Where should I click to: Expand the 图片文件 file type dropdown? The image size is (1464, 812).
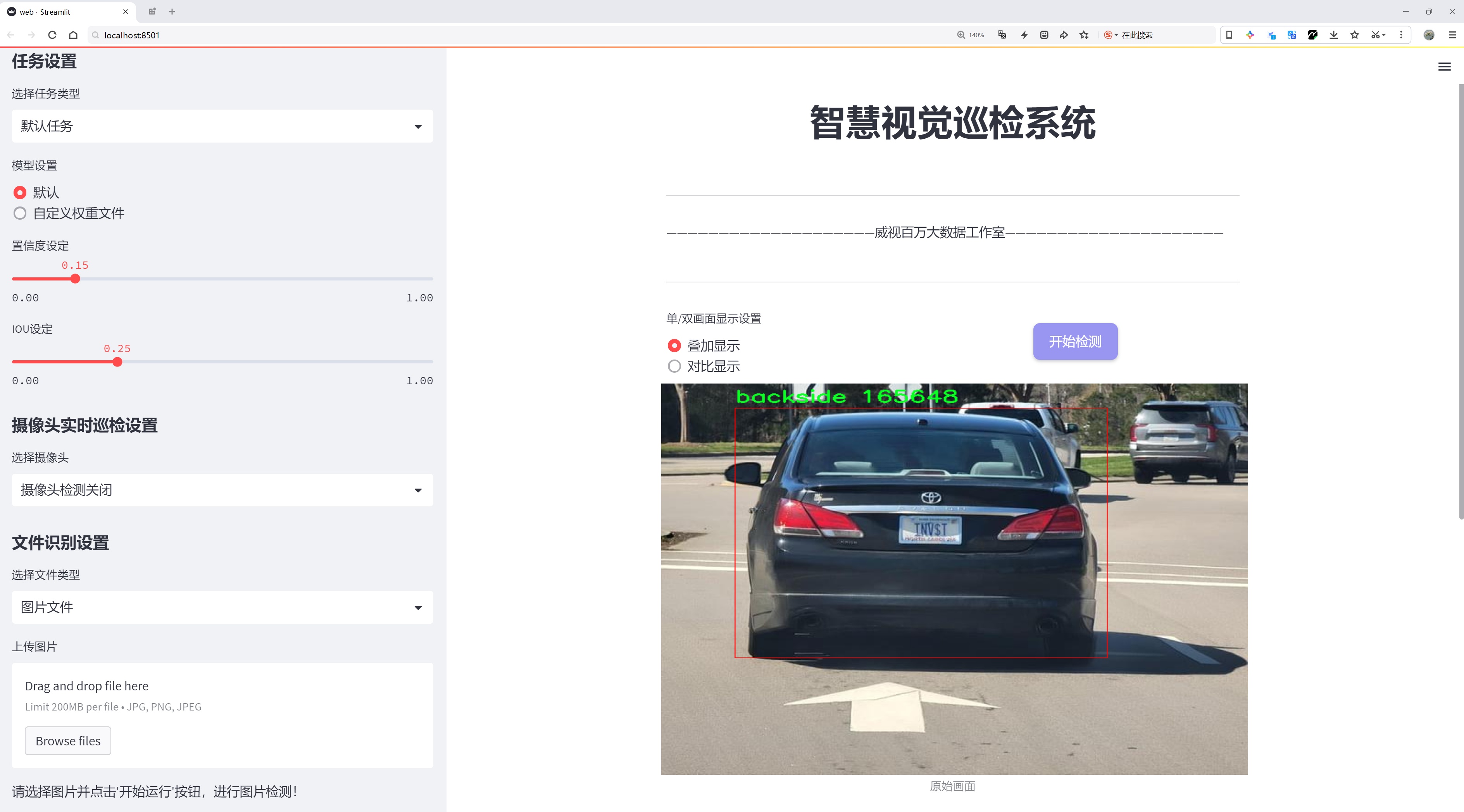(x=222, y=607)
